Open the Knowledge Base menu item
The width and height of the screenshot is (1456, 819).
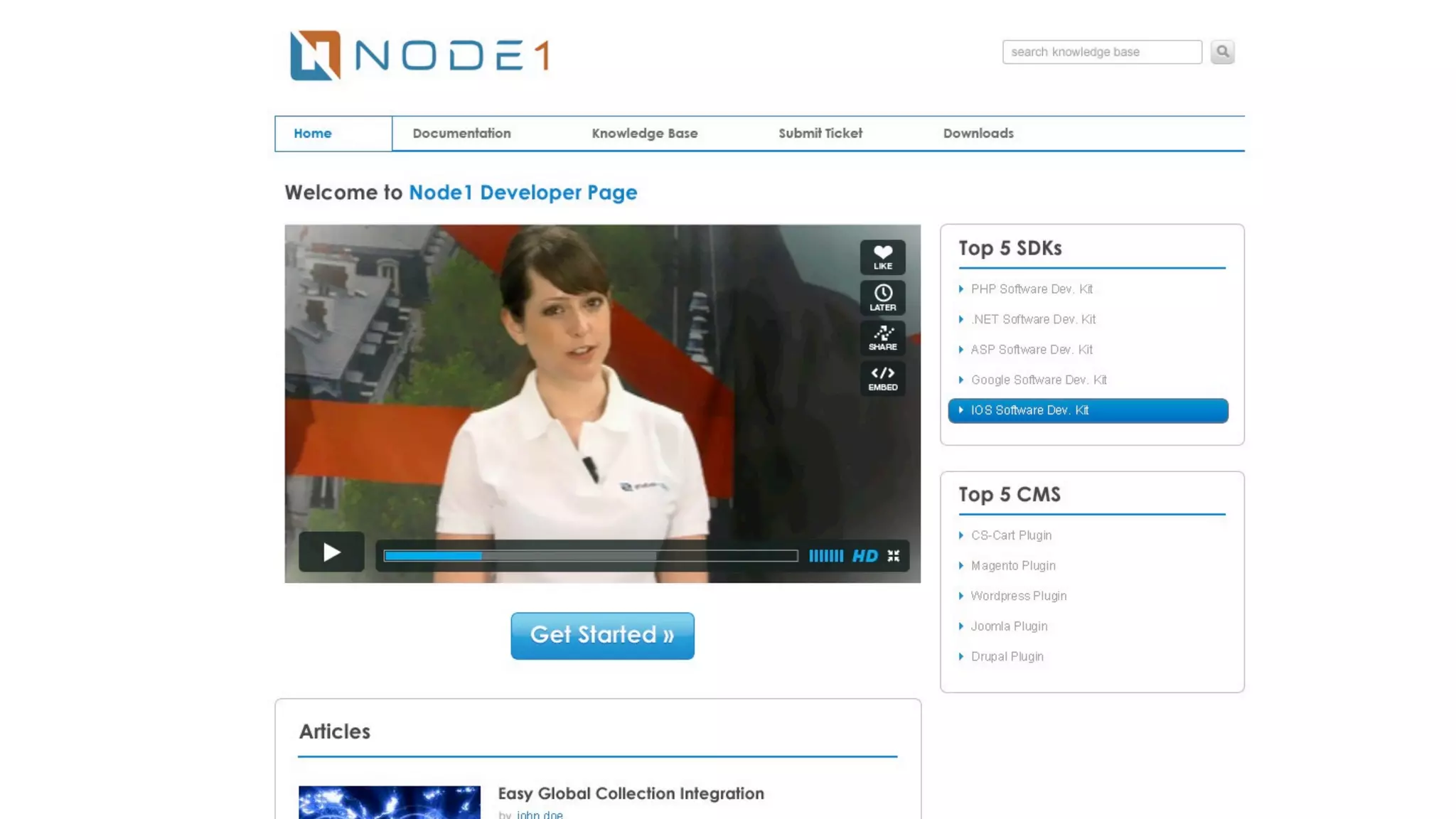click(644, 134)
